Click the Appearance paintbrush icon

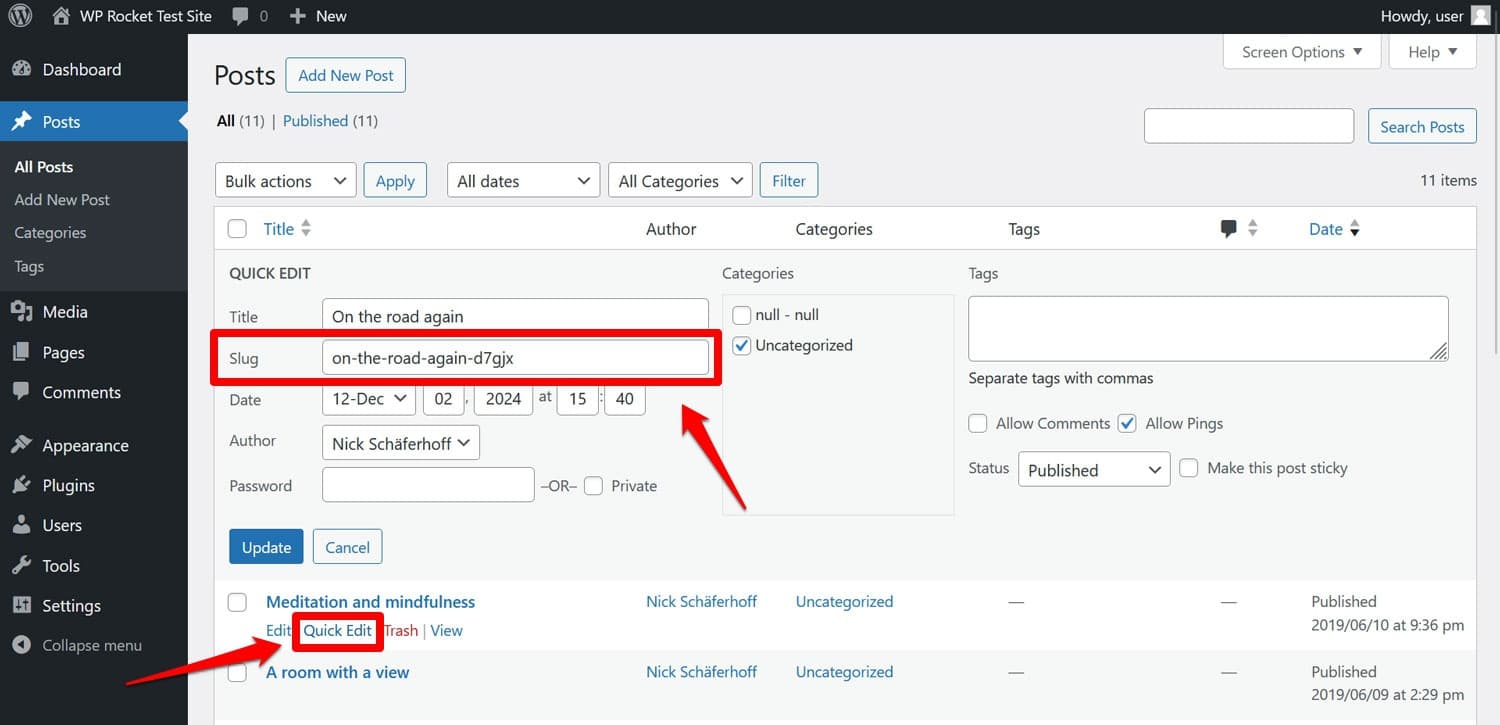22,445
